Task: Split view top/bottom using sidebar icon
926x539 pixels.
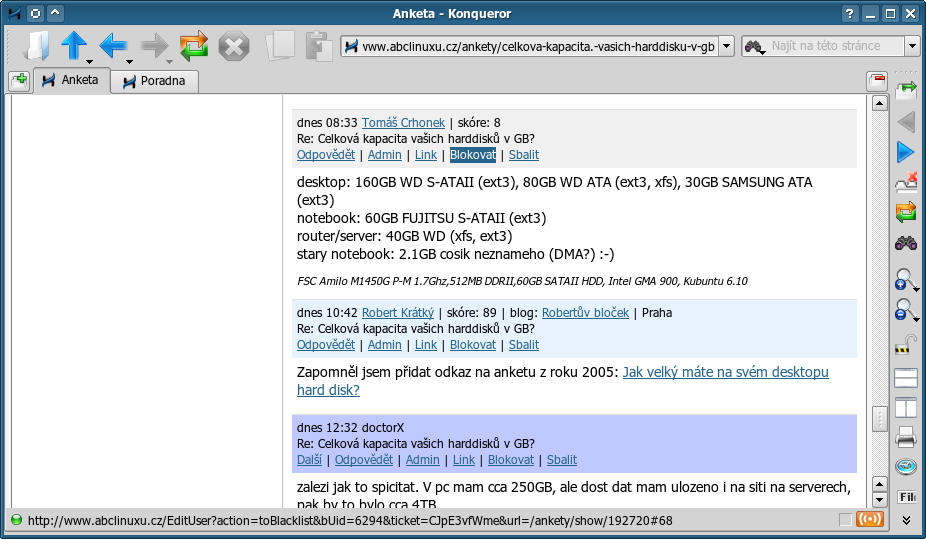Action: coord(906,378)
